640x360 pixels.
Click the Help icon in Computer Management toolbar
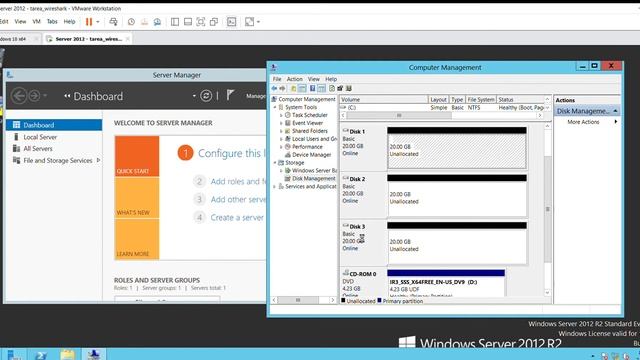coord(312,88)
